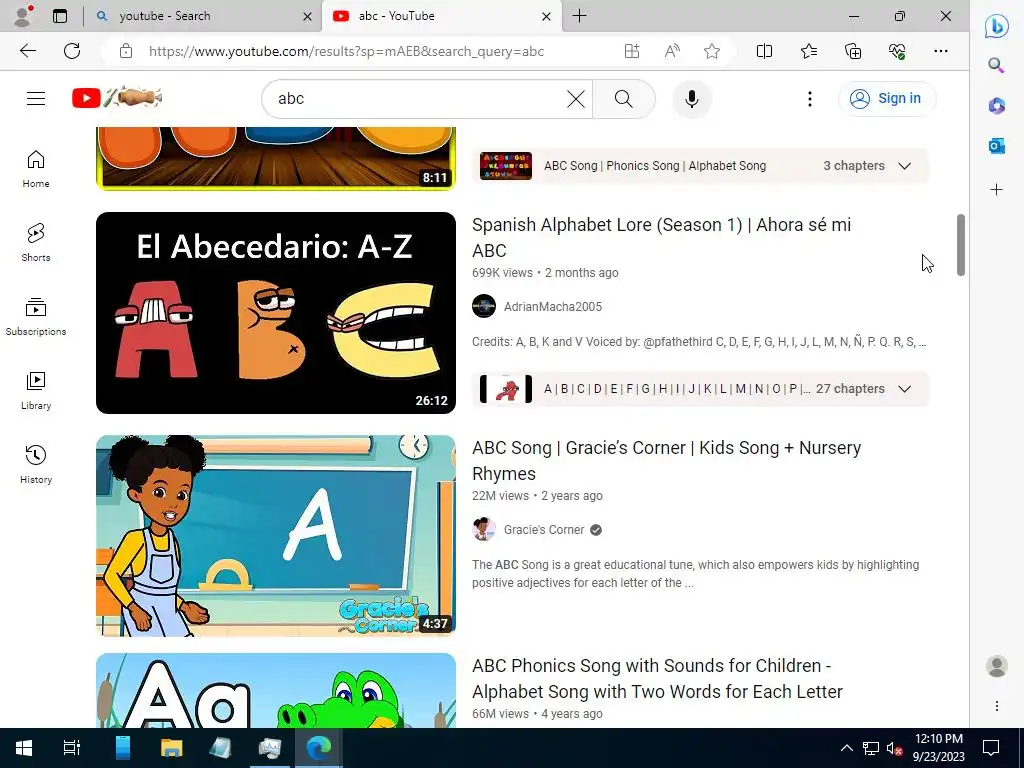
Task: Open the sidebar personal profile avatar
Action: (x=997, y=666)
